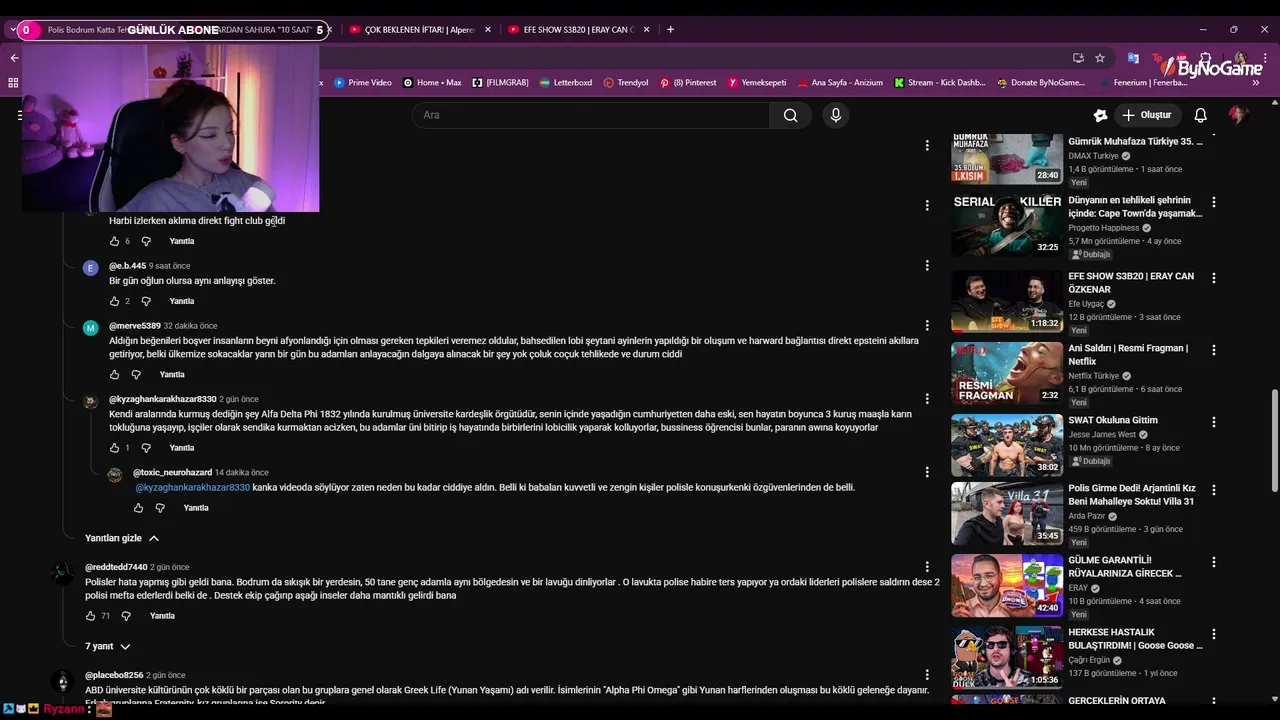The height and width of the screenshot is (720, 1280).
Task: Dislike @merve5389's comment
Action: point(136,374)
